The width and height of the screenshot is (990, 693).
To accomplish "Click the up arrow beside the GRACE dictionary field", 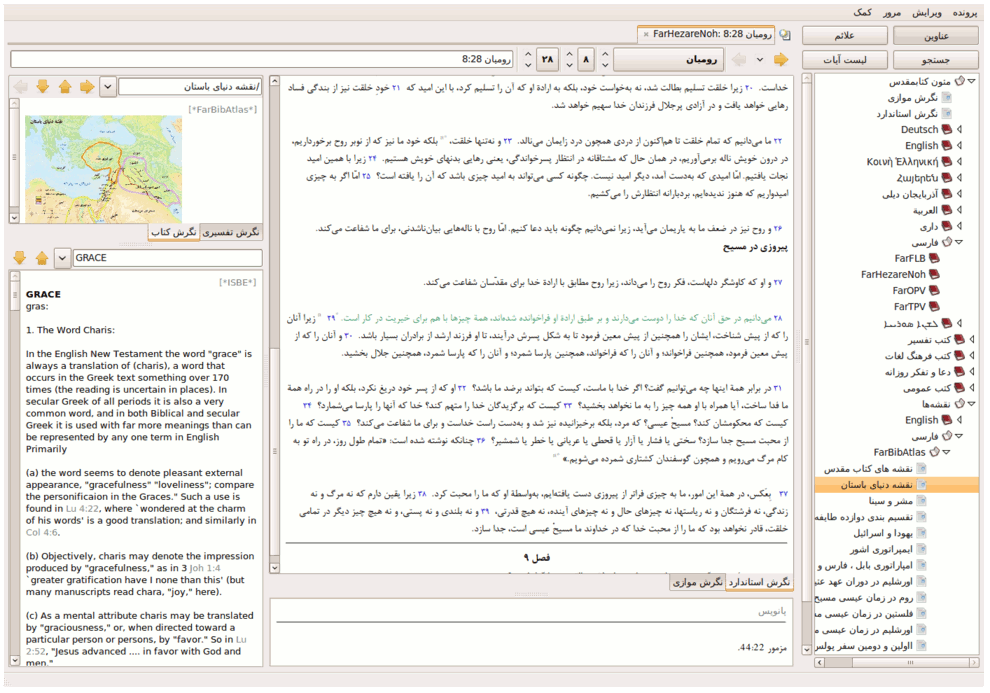I will click(x=42, y=258).
